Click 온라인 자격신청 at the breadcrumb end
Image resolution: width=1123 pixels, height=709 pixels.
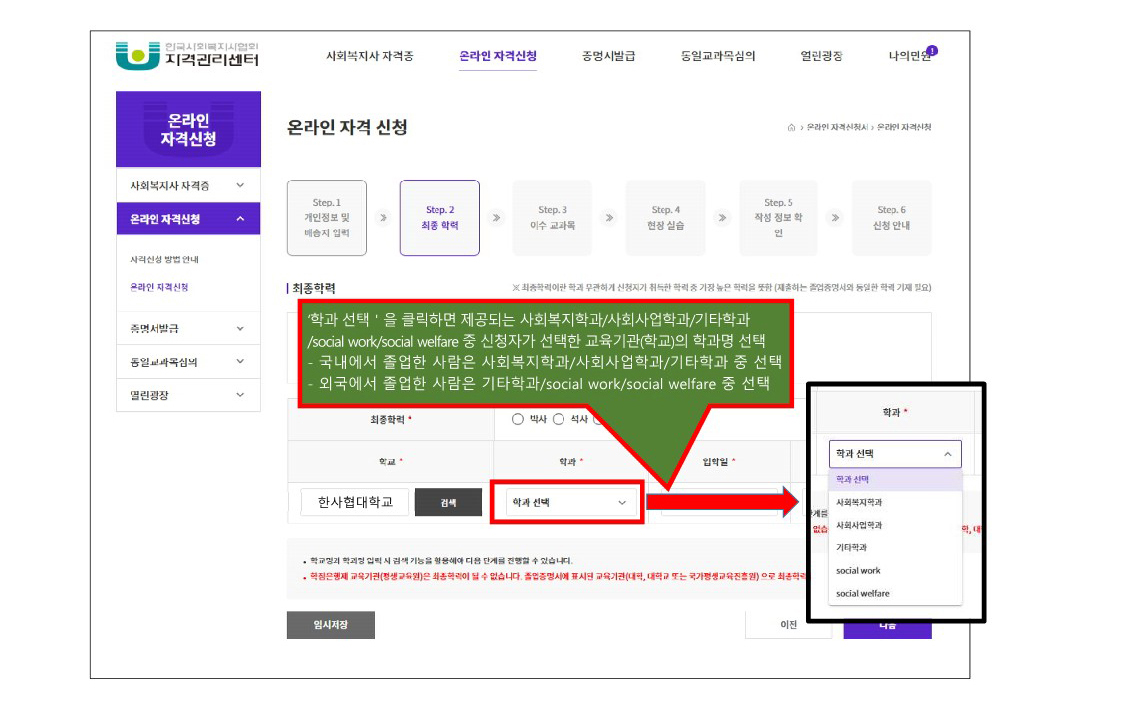tap(904, 127)
